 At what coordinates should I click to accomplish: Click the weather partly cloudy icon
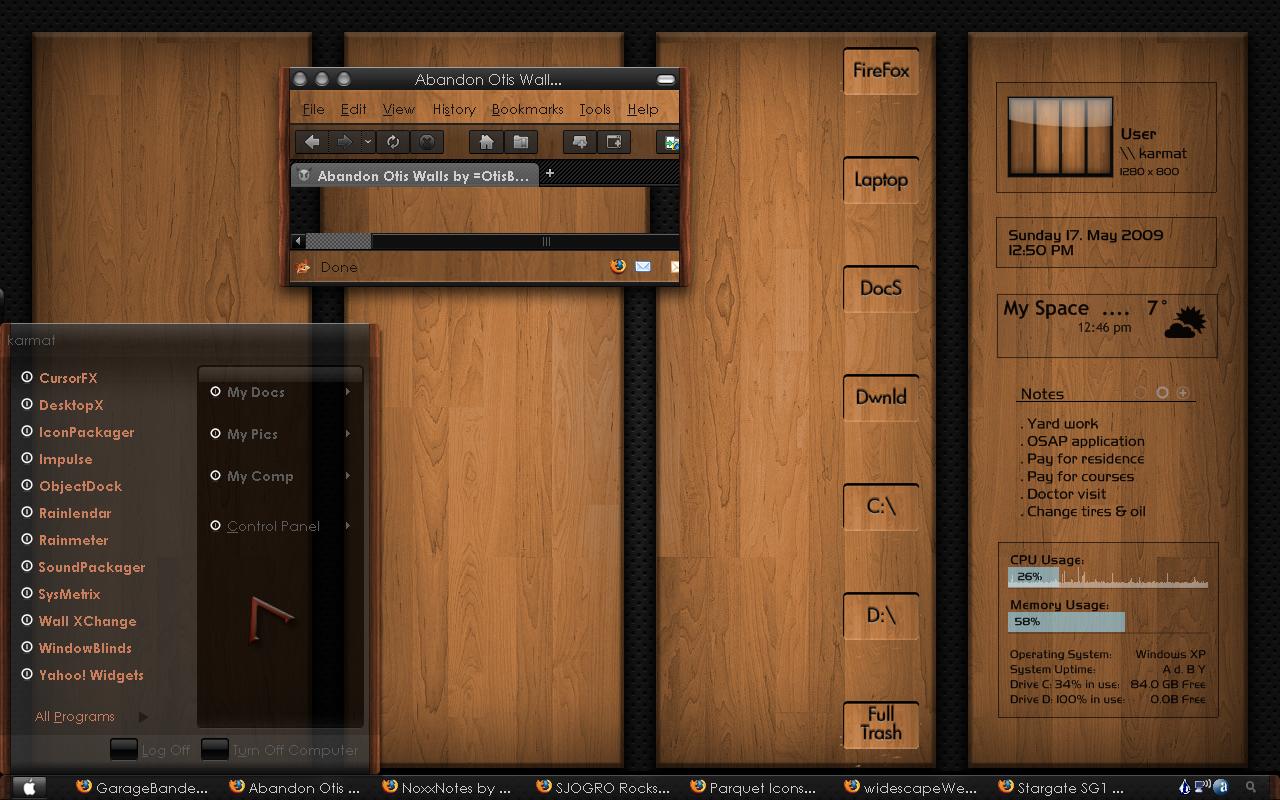pos(1186,322)
